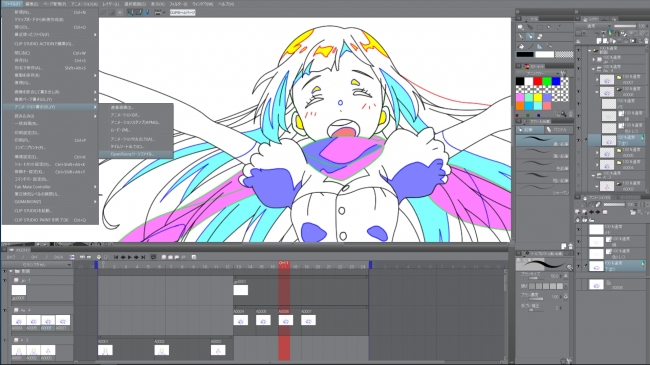The image size is (650, 365).
Task: Choose the シャーペン mechanical pencil brush
Action: [x=543, y=189]
